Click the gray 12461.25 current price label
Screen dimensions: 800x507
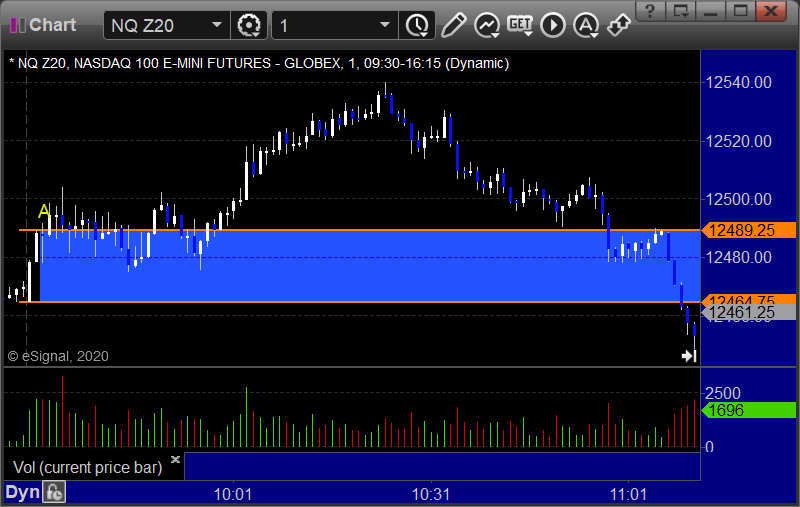click(x=748, y=312)
